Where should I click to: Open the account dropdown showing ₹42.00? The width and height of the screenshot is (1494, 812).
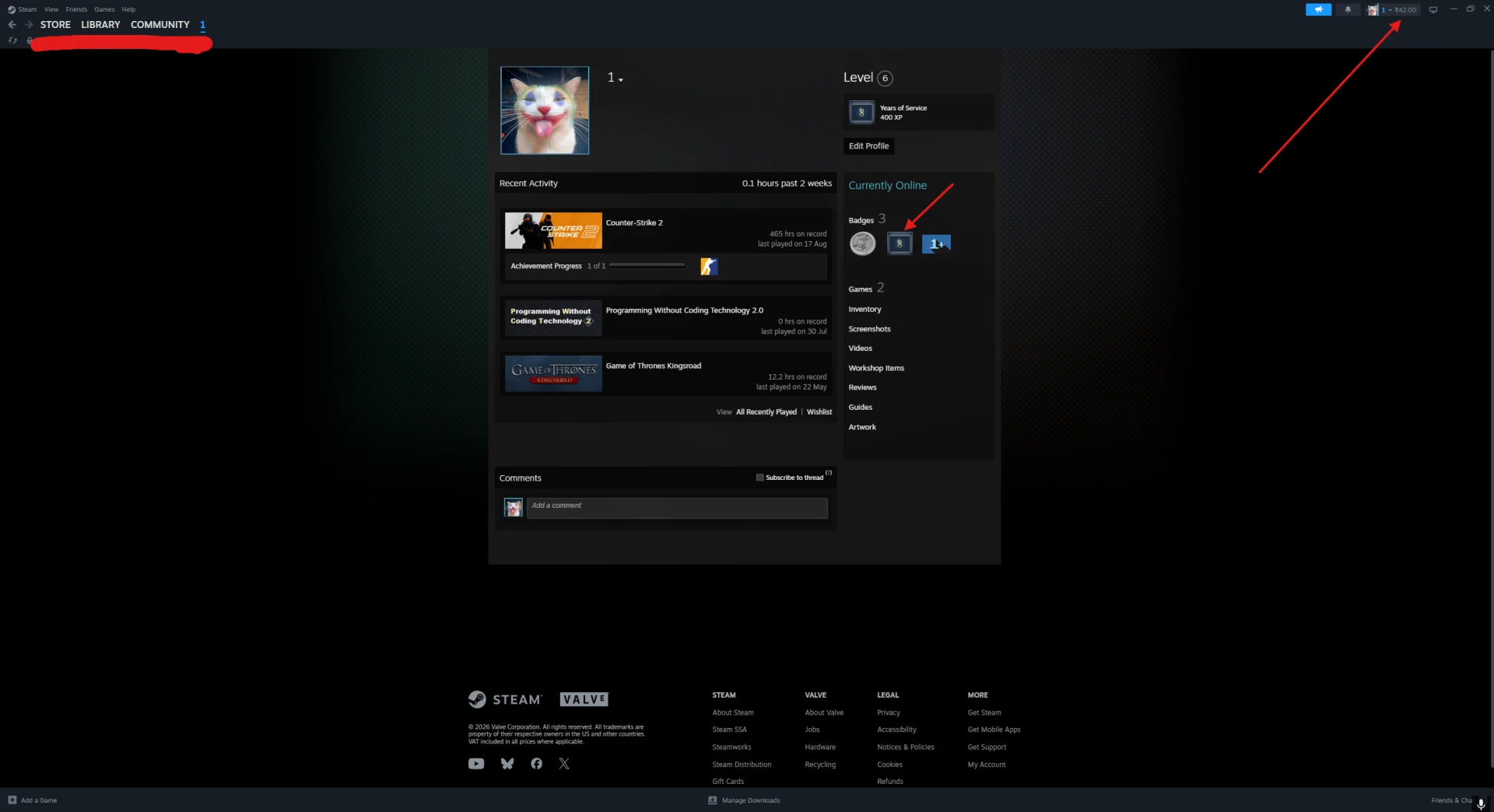point(1399,10)
